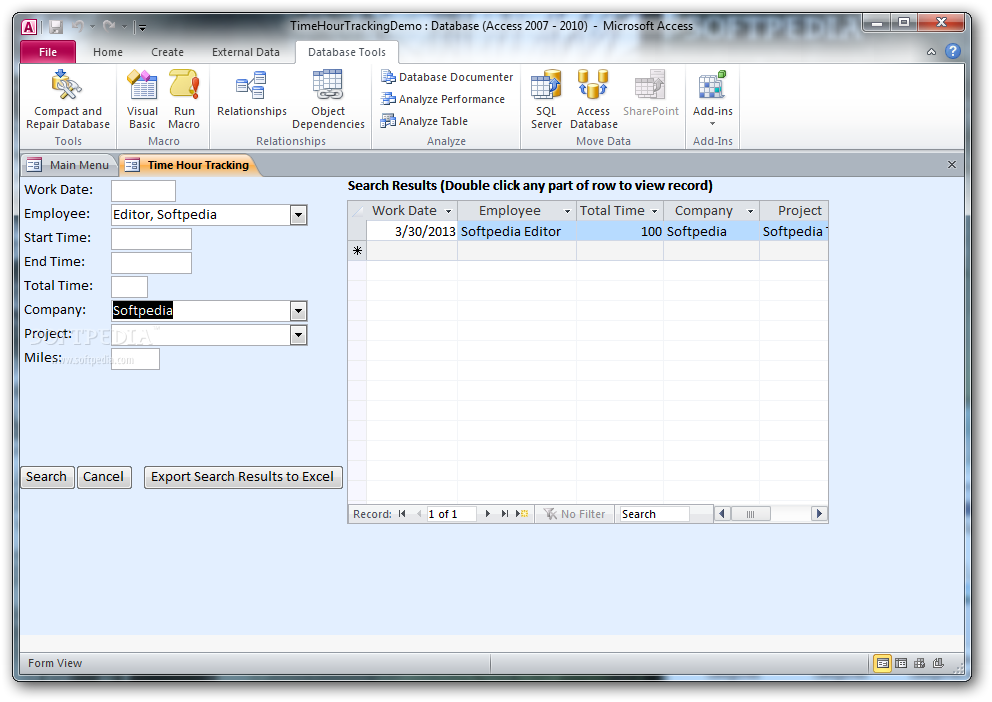Switch to the Create ribbon tab
The image size is (992, 702).
coord(167,52)
